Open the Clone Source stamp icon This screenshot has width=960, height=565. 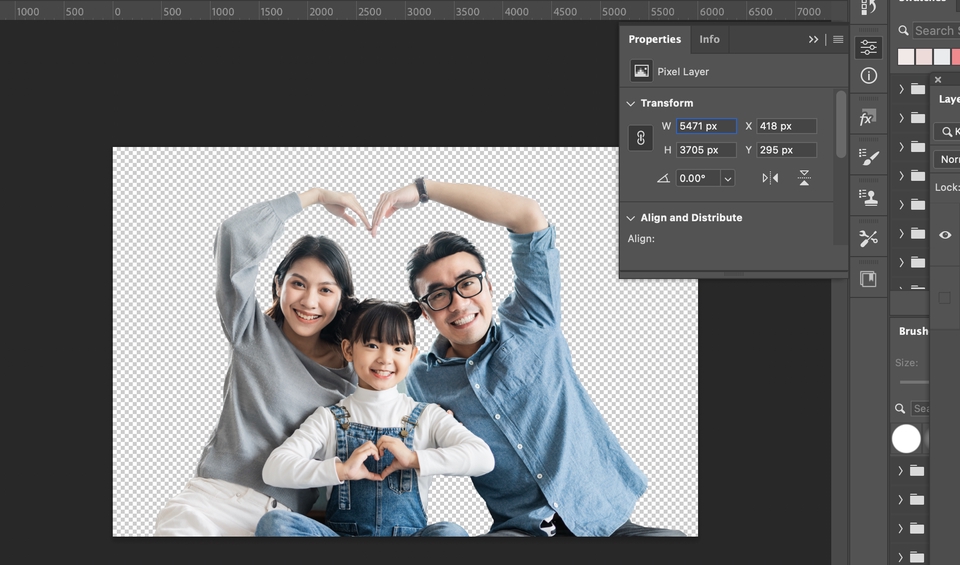(868, 197)
